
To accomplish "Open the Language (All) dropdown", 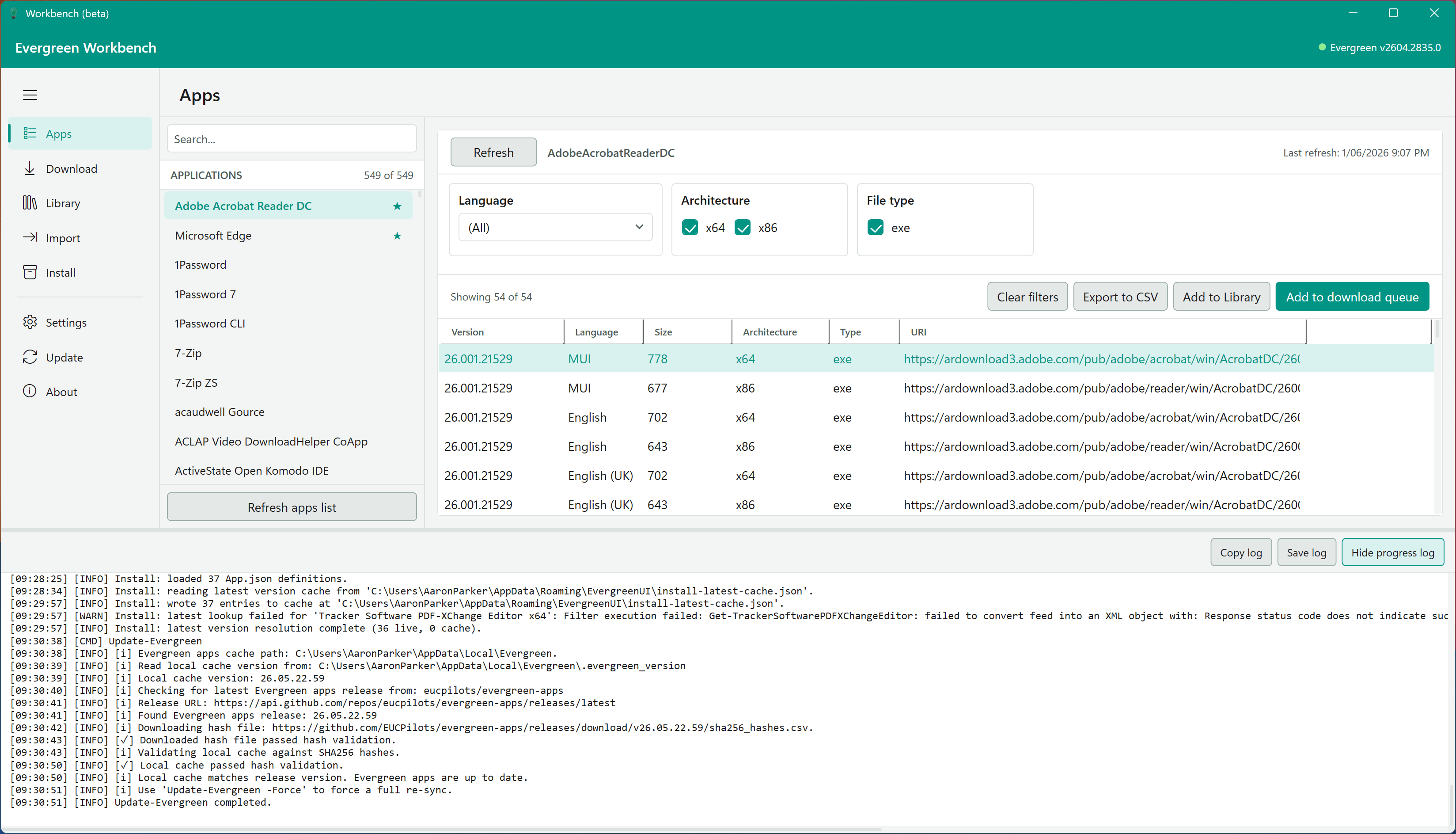I will 556,228.
